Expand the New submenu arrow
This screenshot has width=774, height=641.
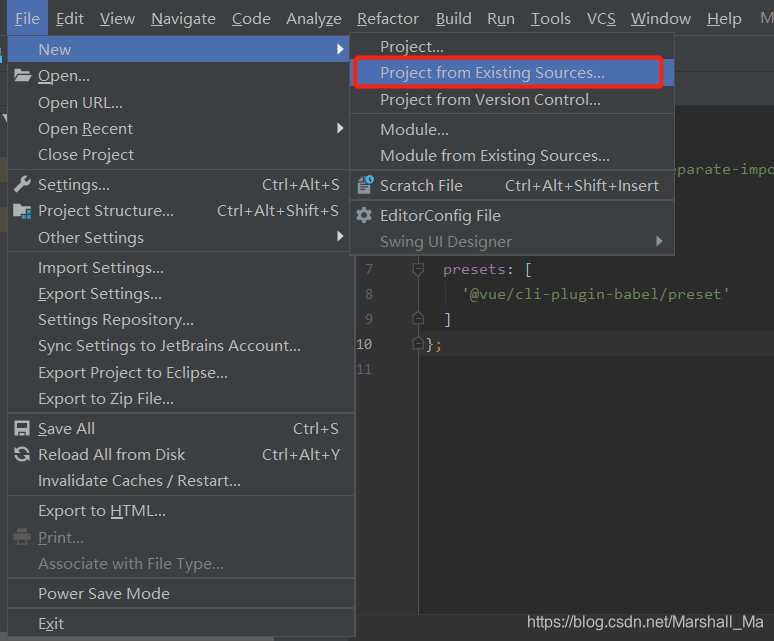click(340, 49)
